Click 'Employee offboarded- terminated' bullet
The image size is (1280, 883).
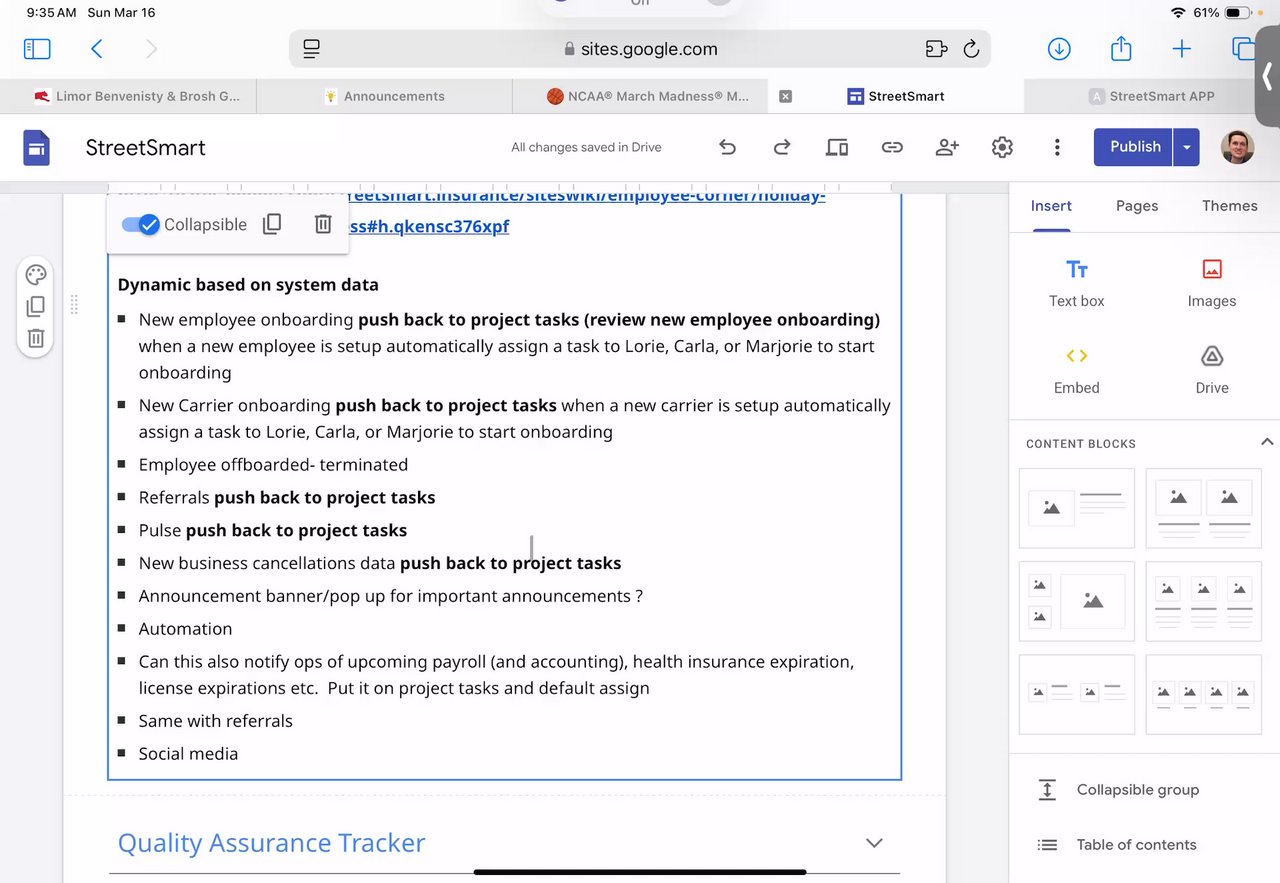coord(273,465)
